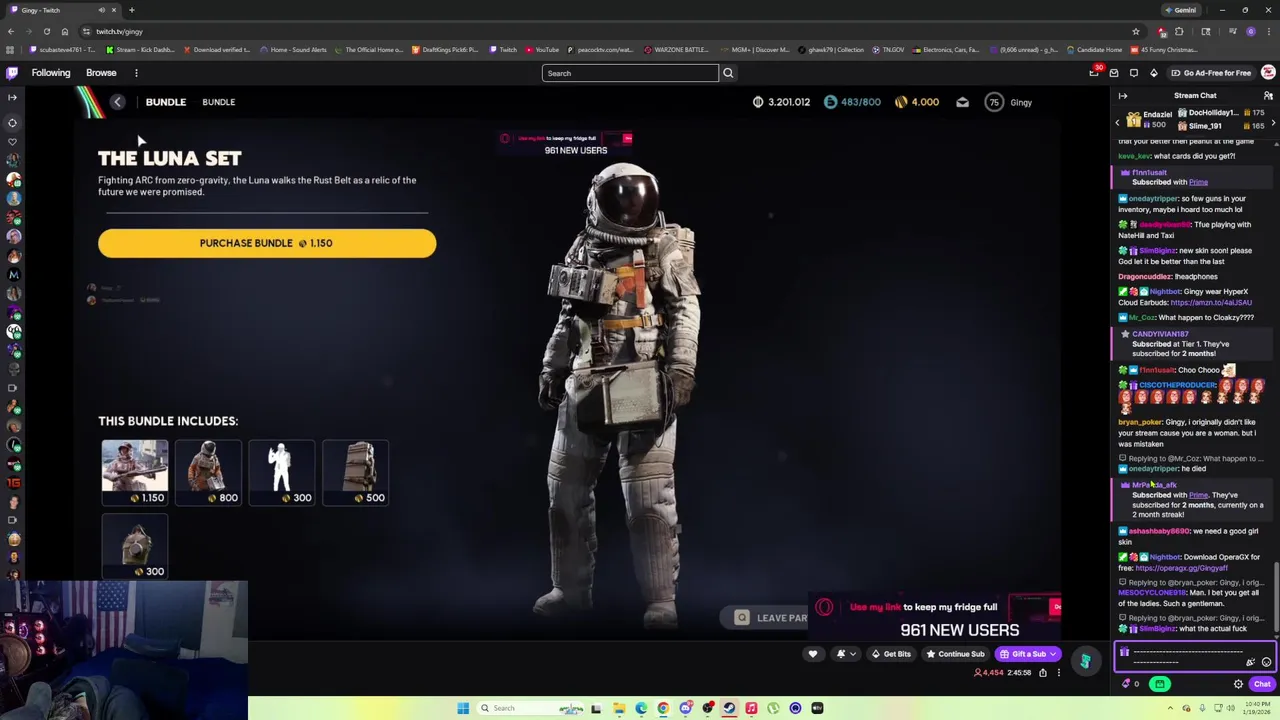Open the operagx.gg link in chat
Screen dimensions: 1280x720
click(1181, 568)
